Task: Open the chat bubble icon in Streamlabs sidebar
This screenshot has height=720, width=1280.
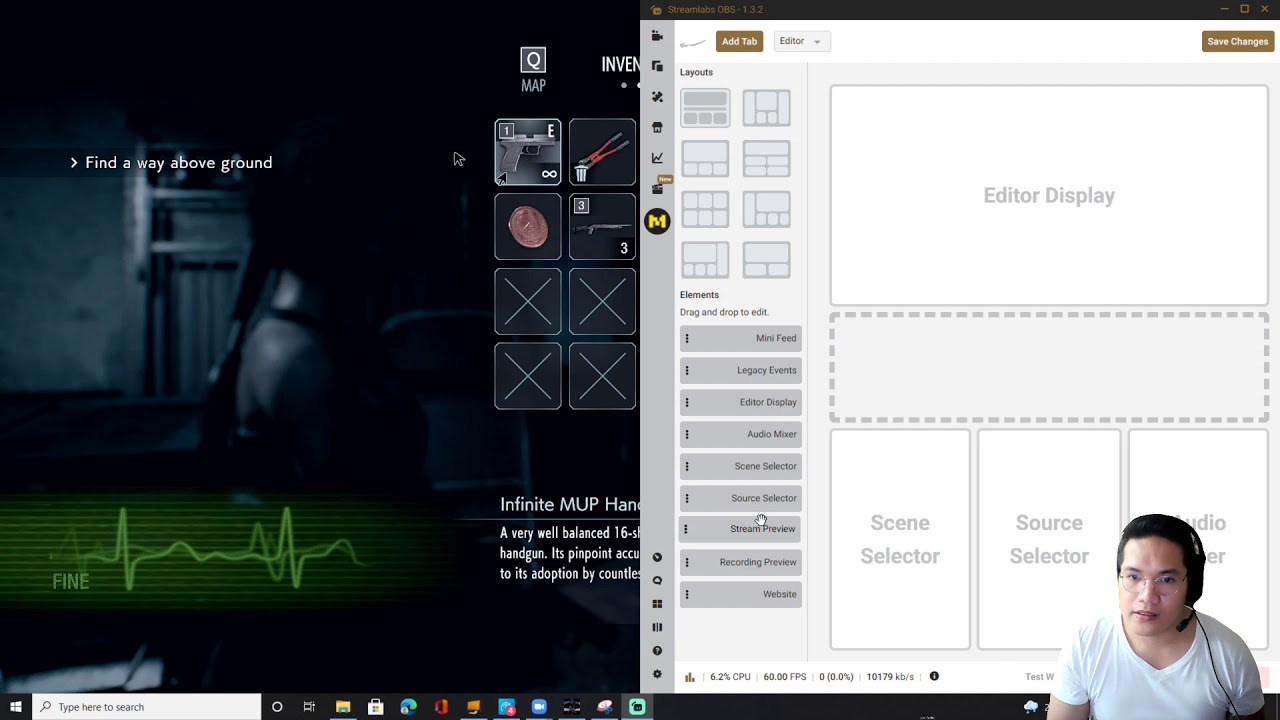Action: click(x=657, y=581)
